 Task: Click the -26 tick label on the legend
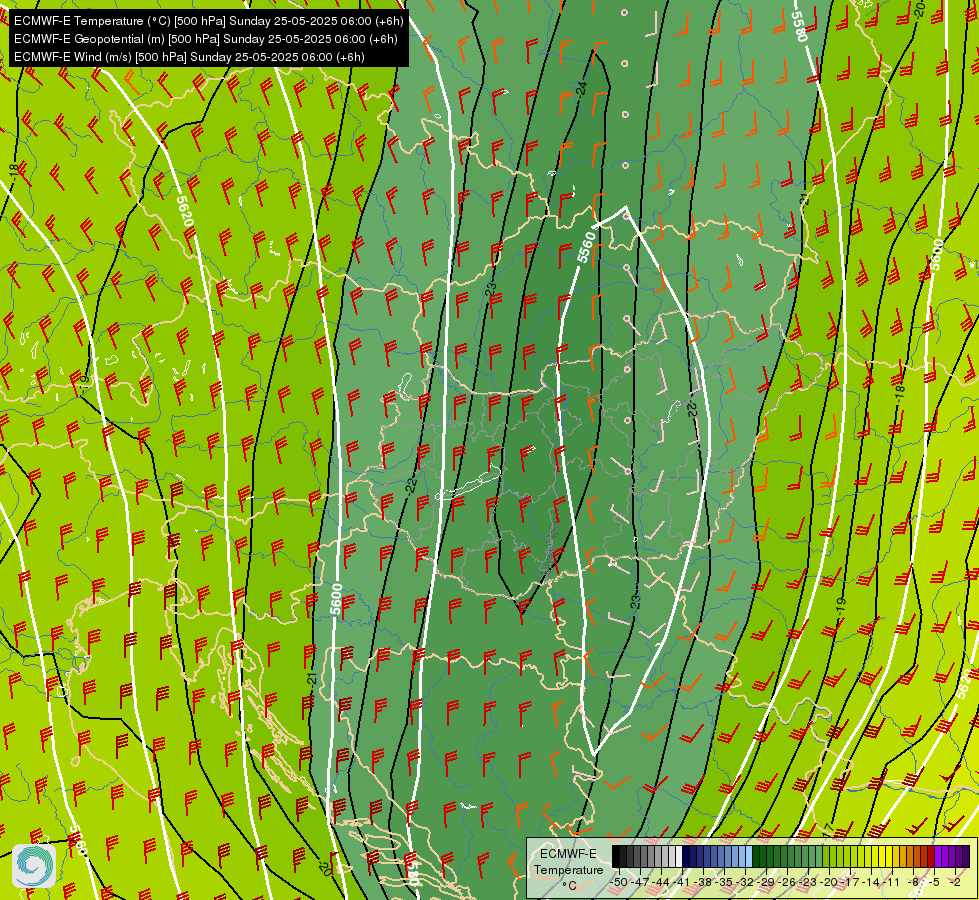coord(787,882)
